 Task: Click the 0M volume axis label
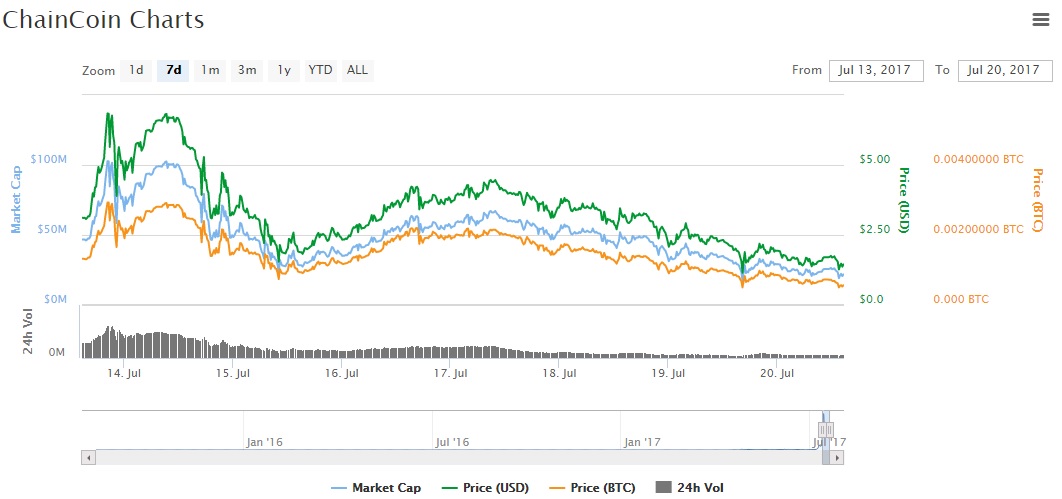57,353
